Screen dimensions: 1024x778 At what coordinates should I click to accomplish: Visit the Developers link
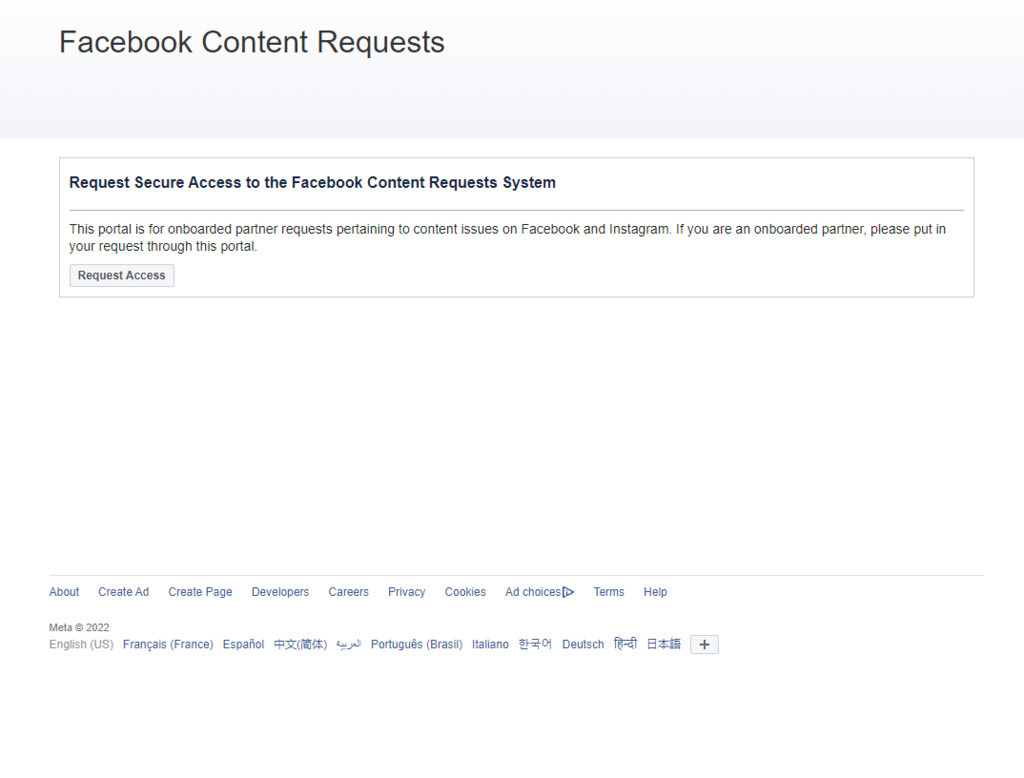280,592
